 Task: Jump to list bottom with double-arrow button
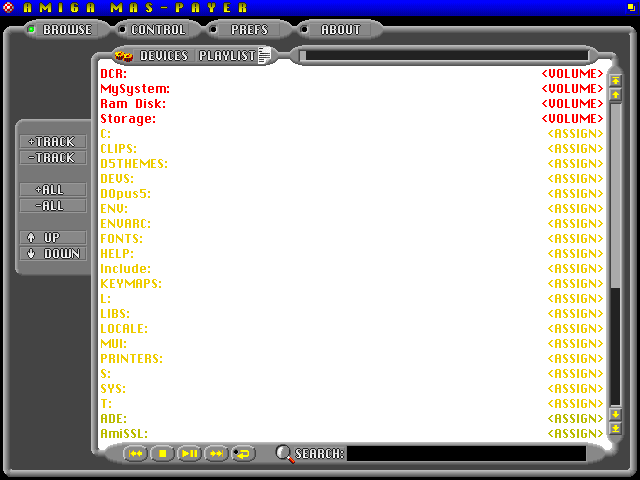[x=616, y=428]
